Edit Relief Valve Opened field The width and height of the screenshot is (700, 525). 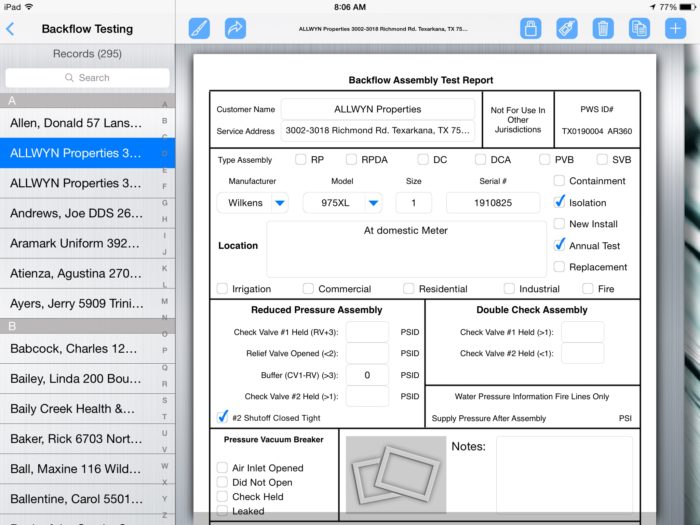click(367, 353)
